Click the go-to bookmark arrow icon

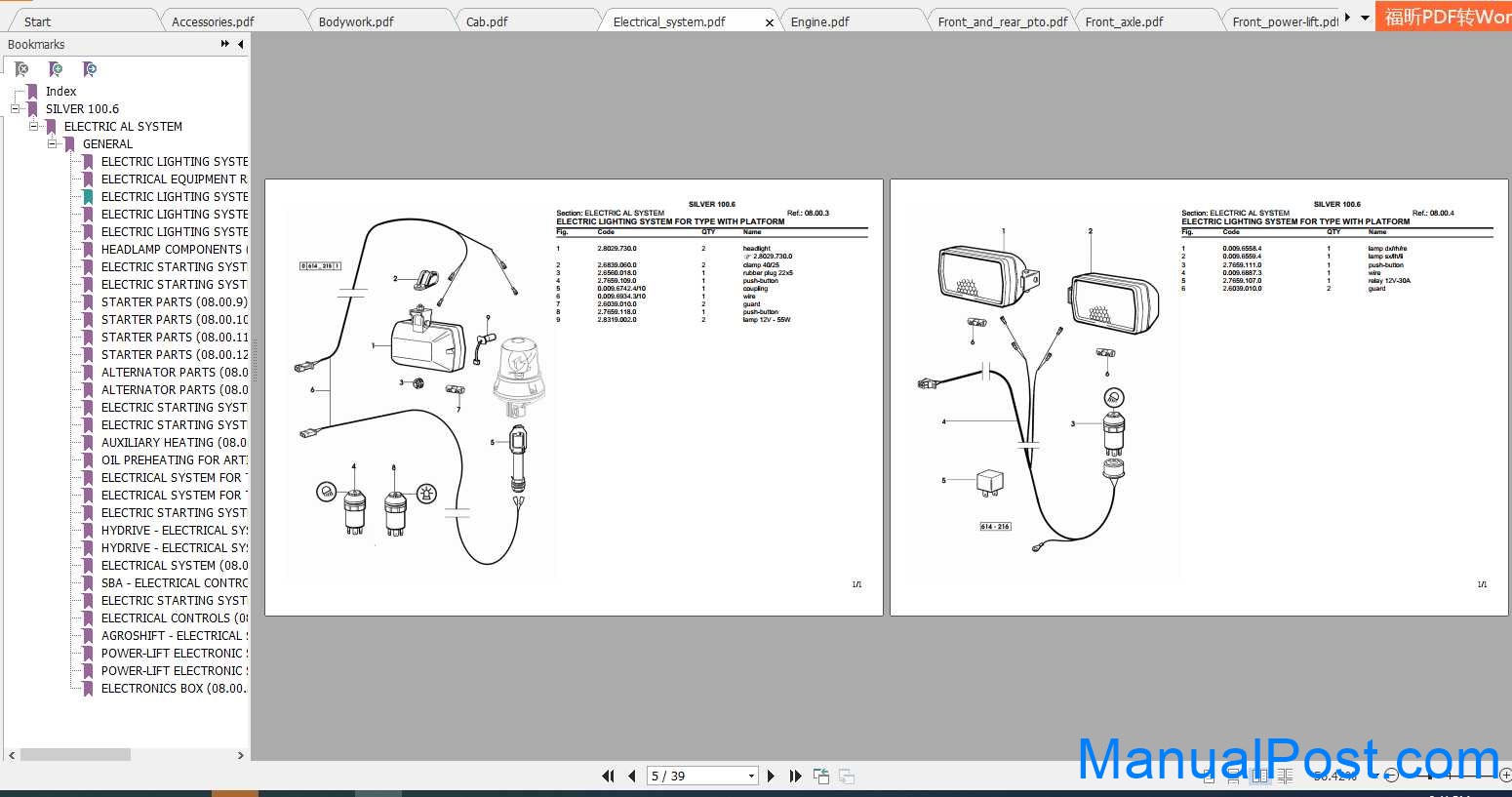(90, 69)
